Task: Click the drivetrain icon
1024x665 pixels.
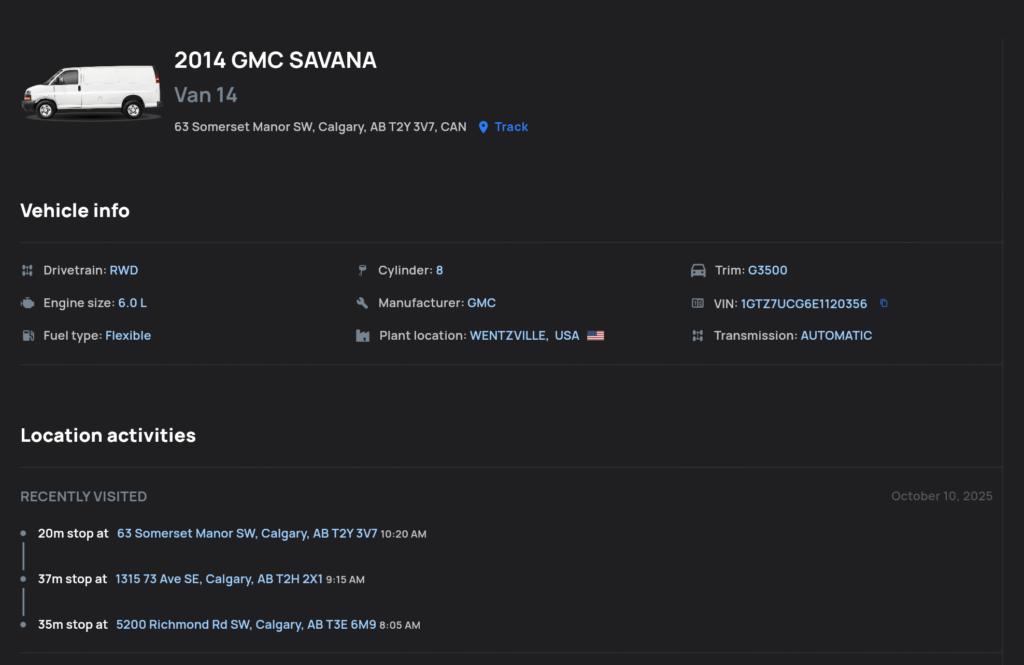Action: pyautogui.click(x=27, y=270)
